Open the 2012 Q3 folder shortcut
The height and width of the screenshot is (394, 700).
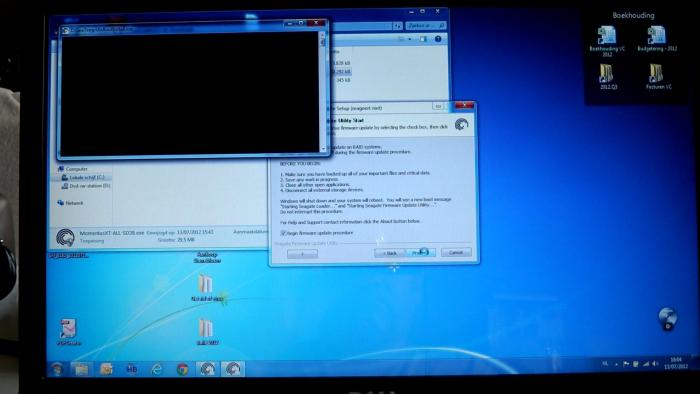point(607,76)
